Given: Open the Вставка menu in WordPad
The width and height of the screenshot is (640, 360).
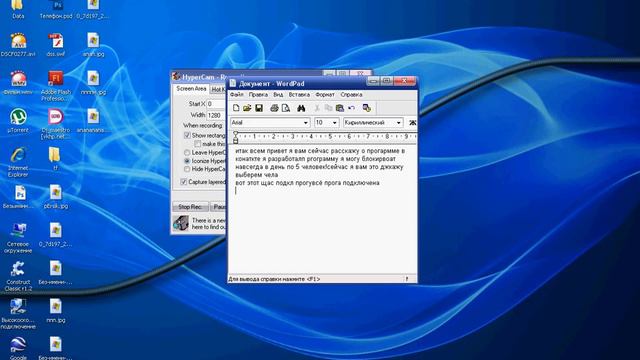Looking at the screenshot, I should point(299,95).
